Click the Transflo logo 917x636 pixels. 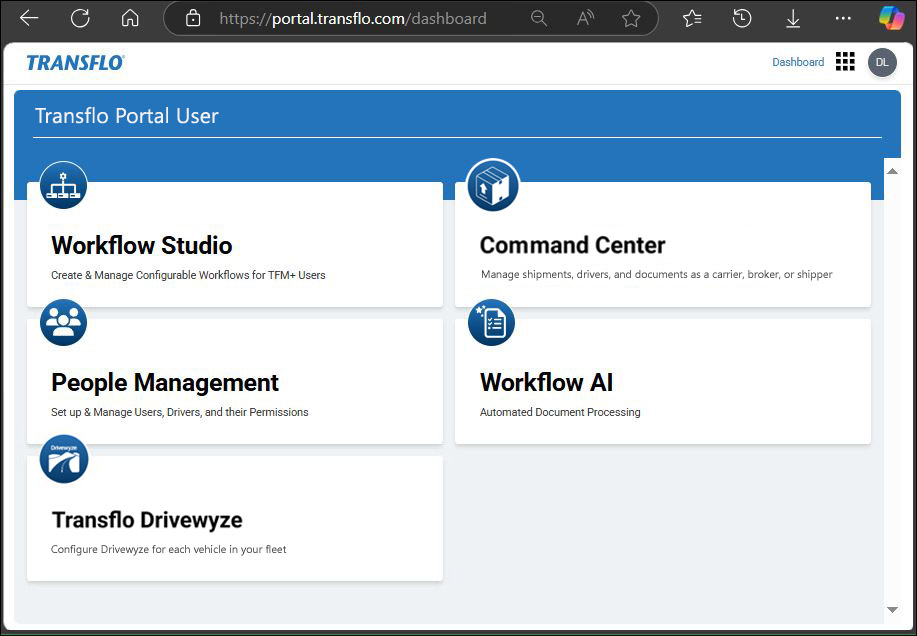tap(75, 63)
